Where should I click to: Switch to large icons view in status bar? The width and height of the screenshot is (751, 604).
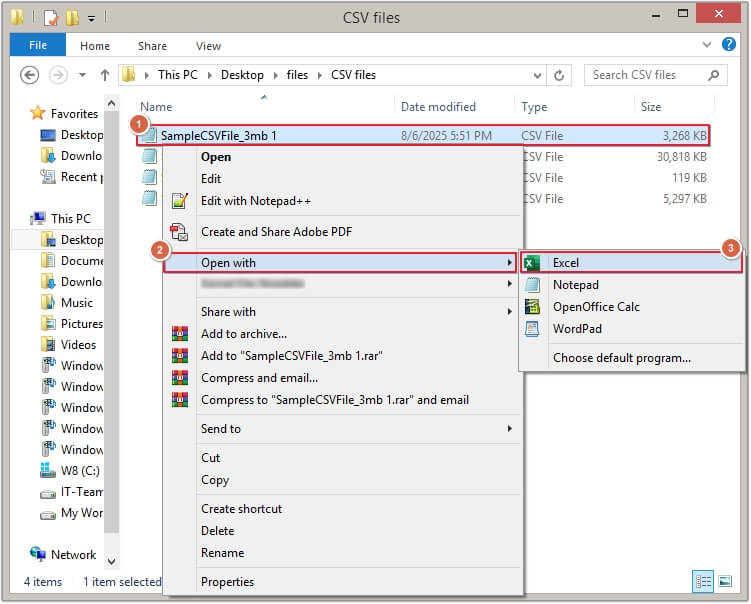coord(725,581)
